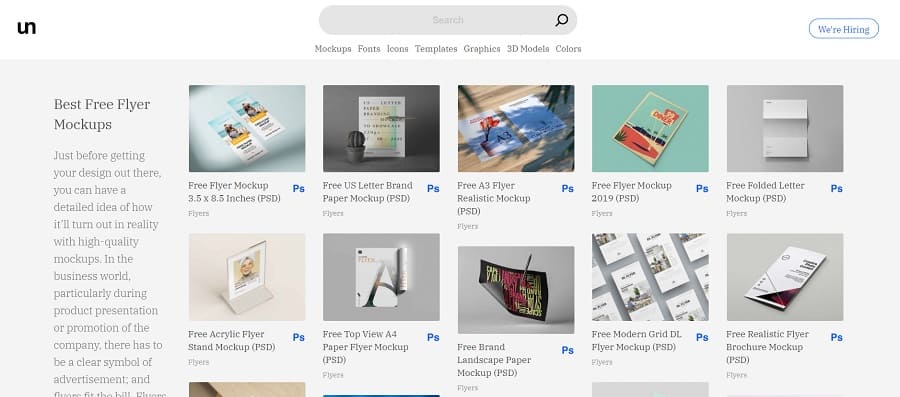Screen dimensions: 900x397
Task: Open the Mockups menu item
Action: click(333, 49)
